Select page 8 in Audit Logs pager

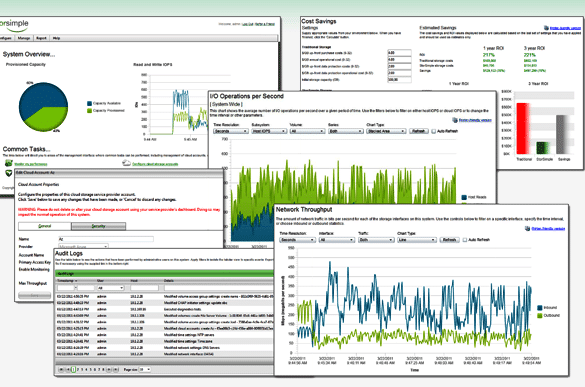[104, 369]
